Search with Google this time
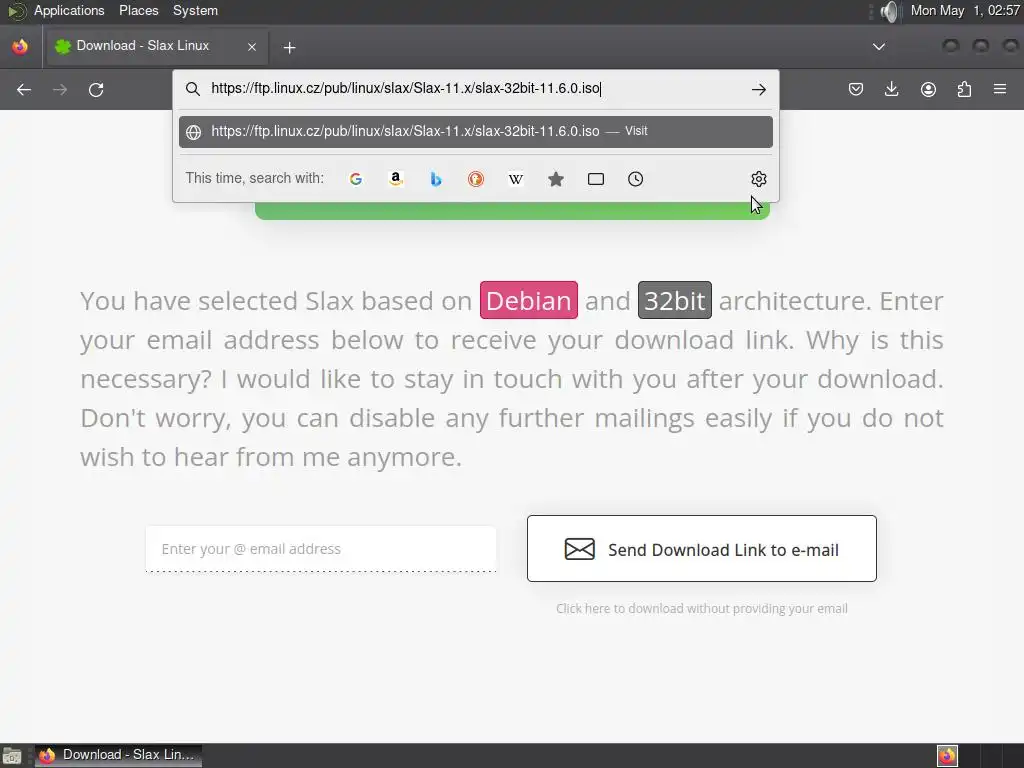 [356, 179]
